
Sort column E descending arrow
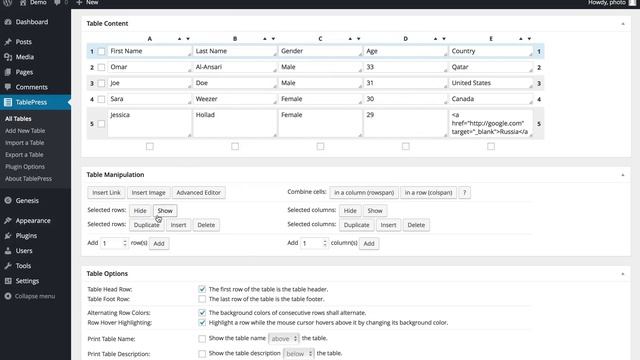529,39
